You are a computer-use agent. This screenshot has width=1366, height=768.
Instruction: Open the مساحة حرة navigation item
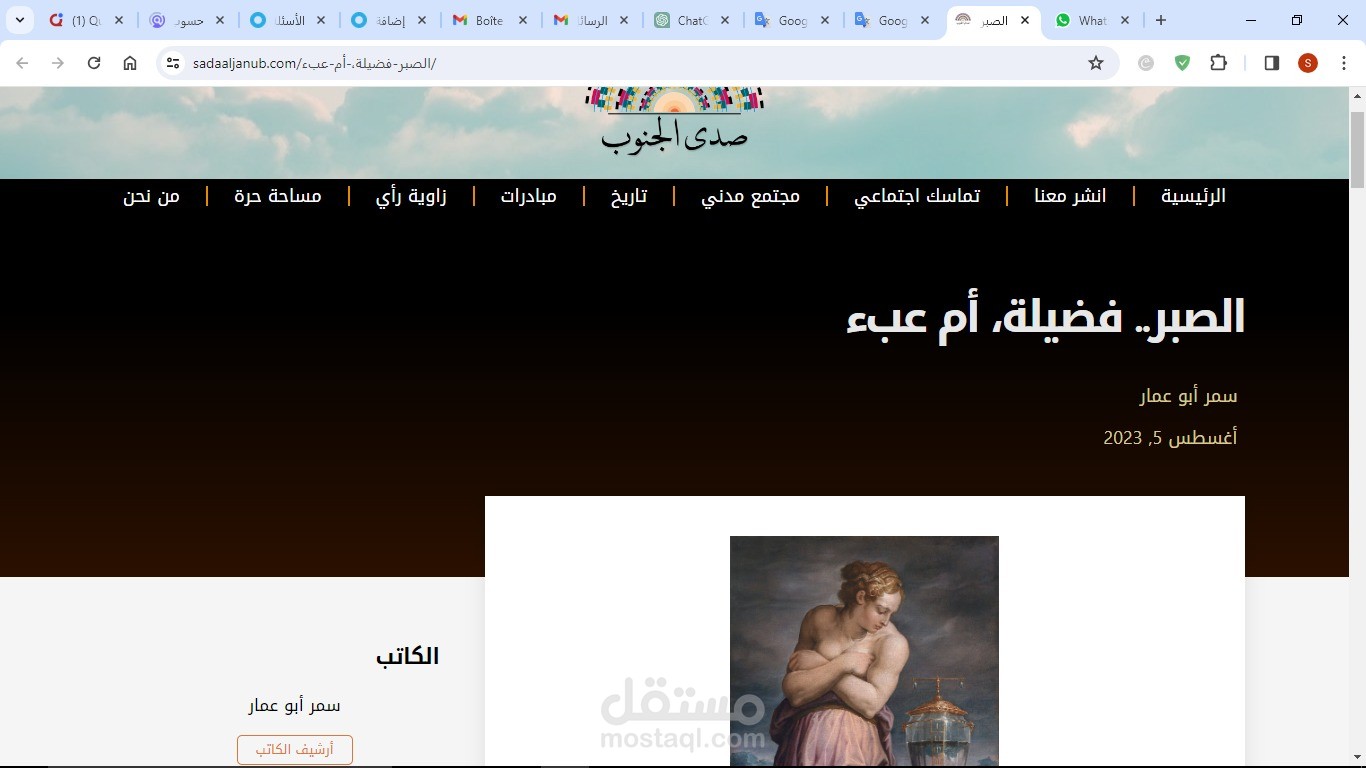click(x=278, y=196)
